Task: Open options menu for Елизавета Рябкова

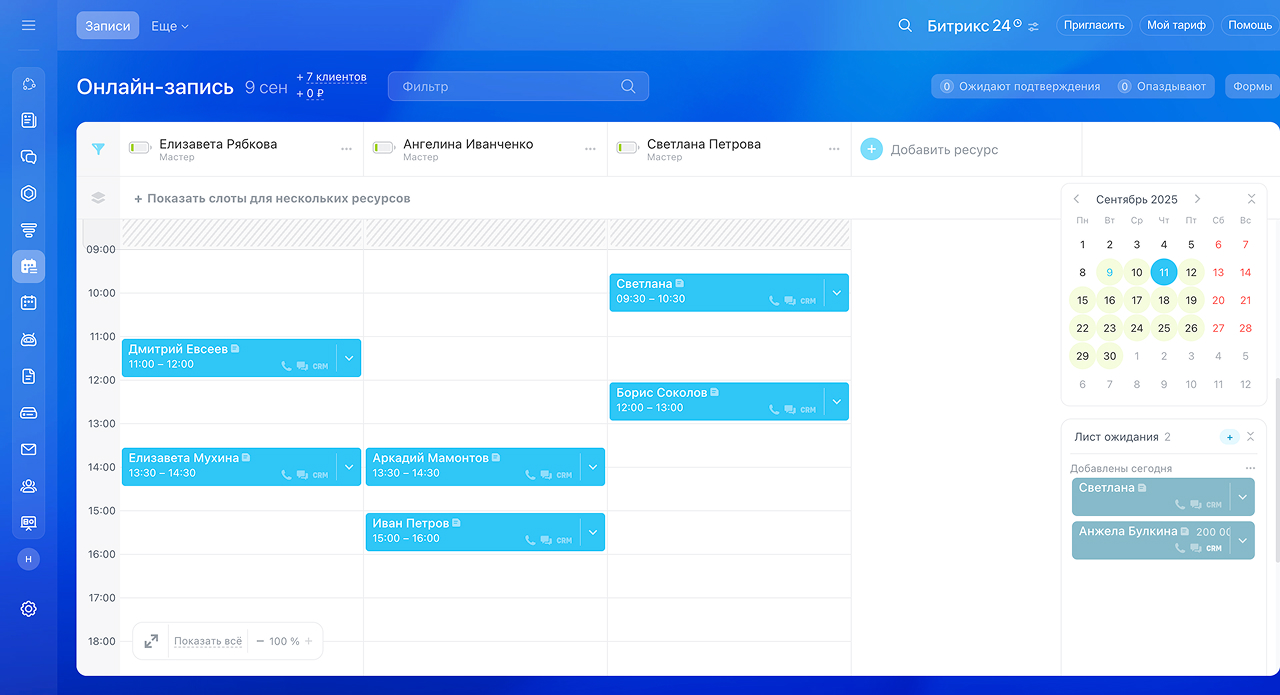Action: 346,149
